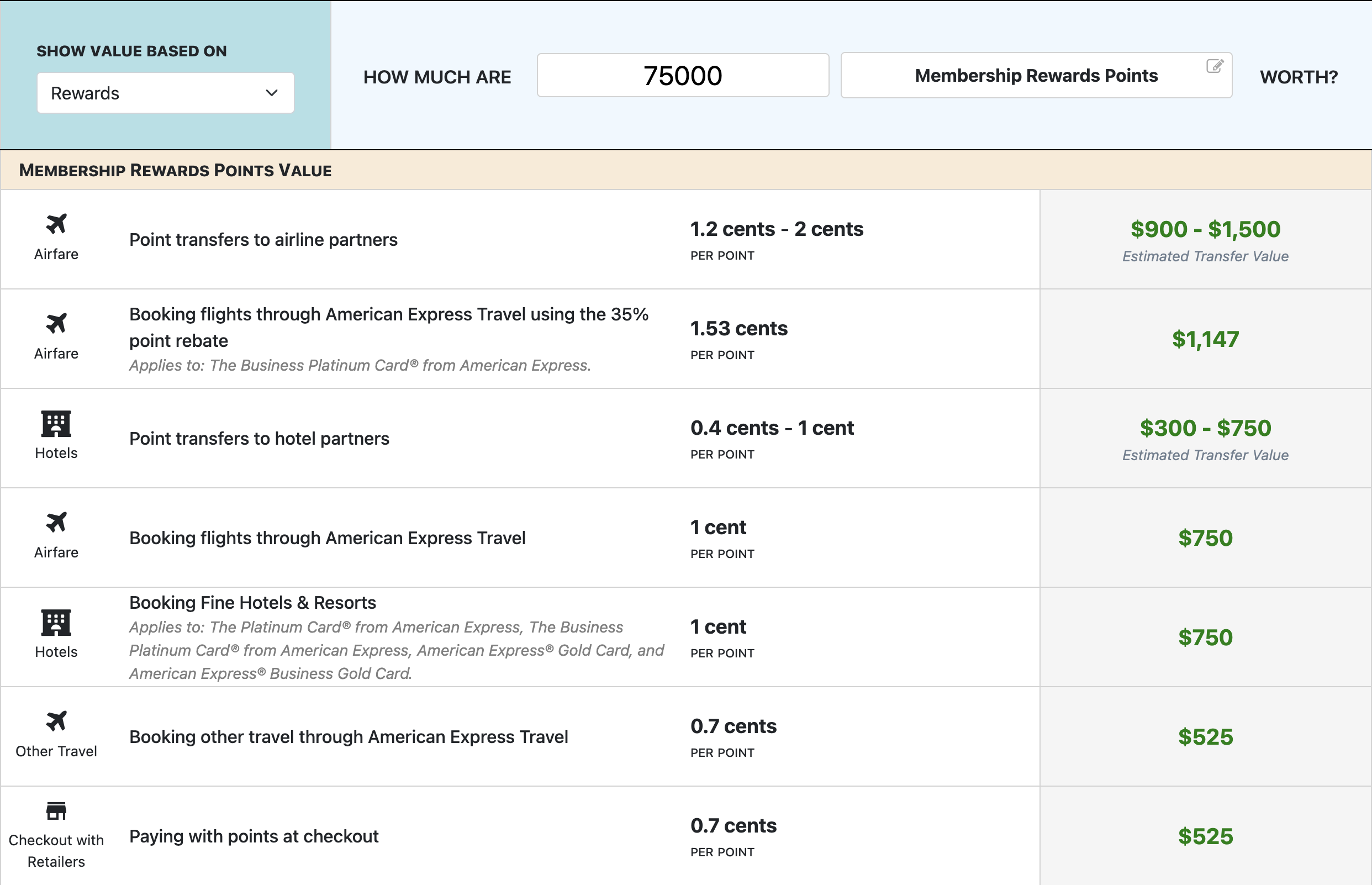Click 'Estimated Transfer Value' under $900 - $1,500
Viewport: 1372px width, 885px height.
[x=1205, y=256]
